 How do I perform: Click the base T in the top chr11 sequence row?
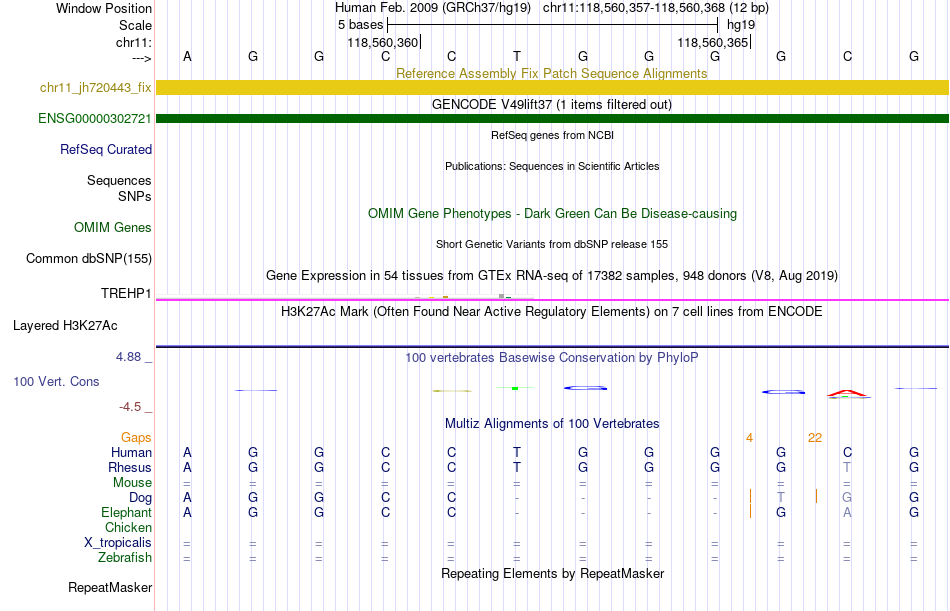click(x=517, y=56)
